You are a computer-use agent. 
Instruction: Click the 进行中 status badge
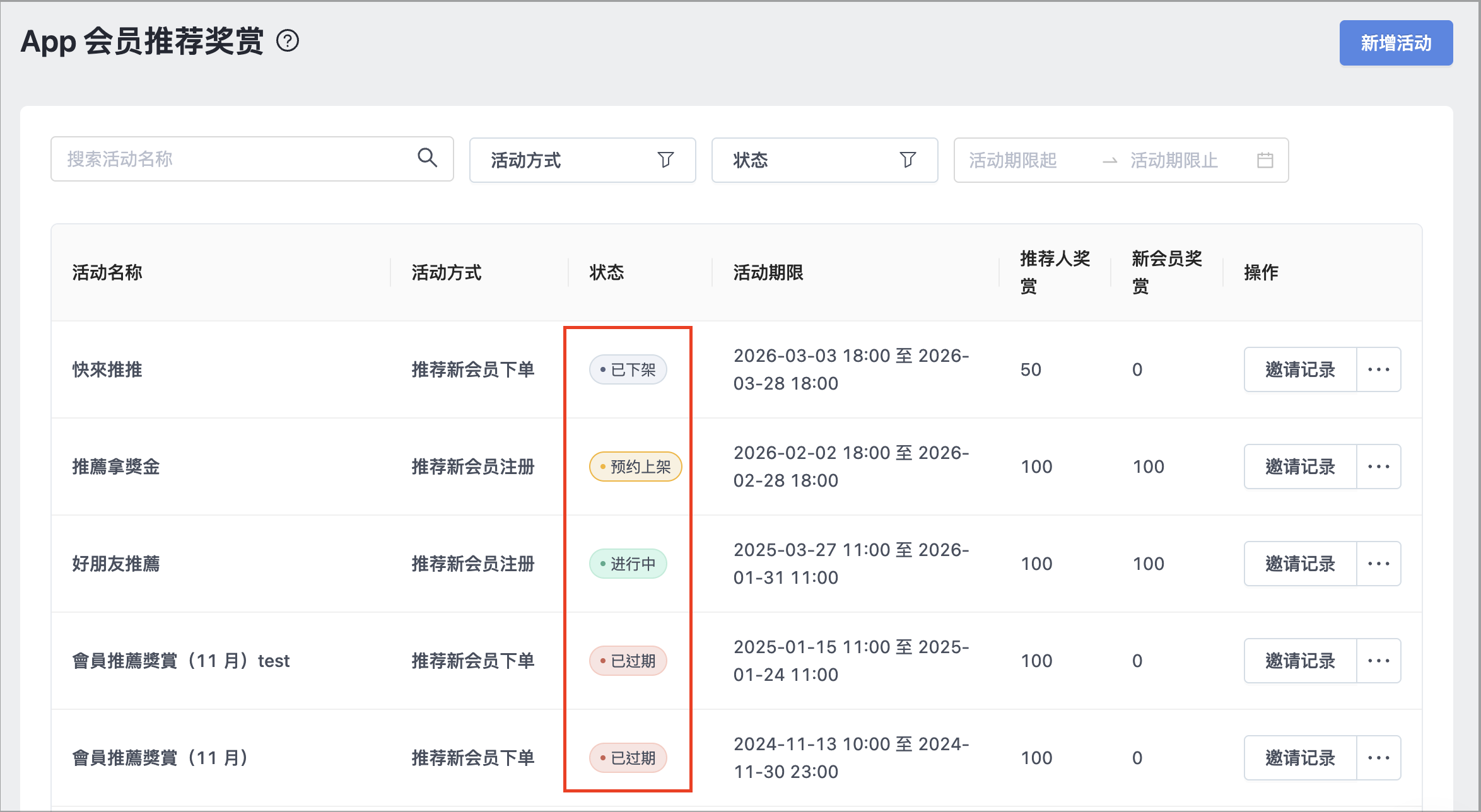[x=628, y=564]
